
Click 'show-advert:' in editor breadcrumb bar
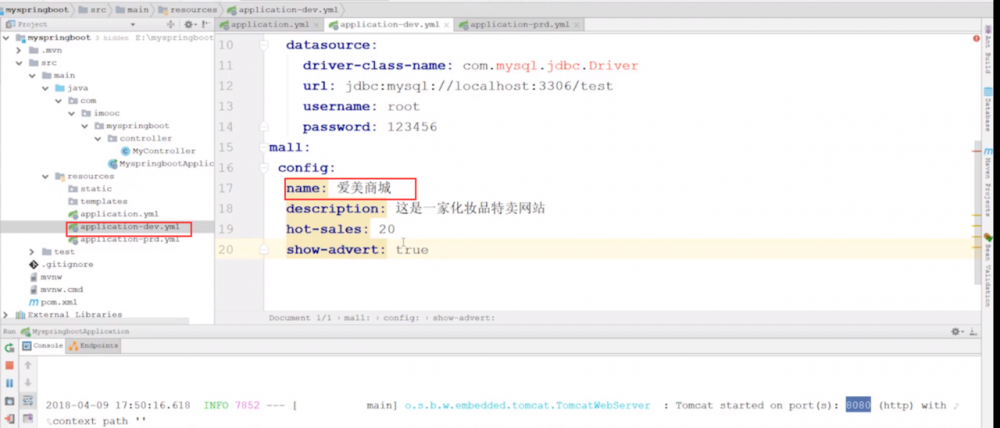pyautogui.click(x=463, y=318)
